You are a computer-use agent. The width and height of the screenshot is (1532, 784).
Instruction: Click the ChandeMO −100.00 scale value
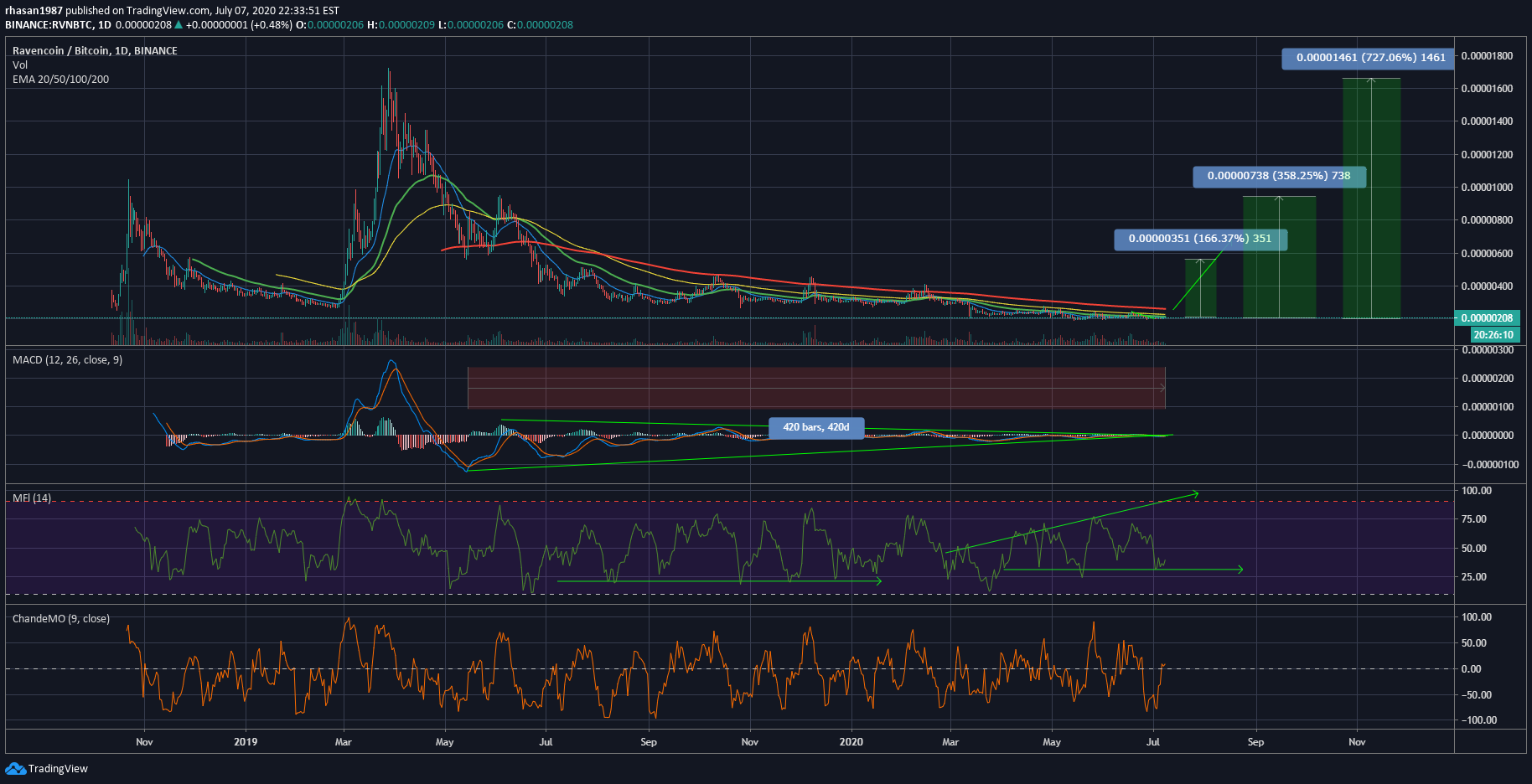point(1478,720)
